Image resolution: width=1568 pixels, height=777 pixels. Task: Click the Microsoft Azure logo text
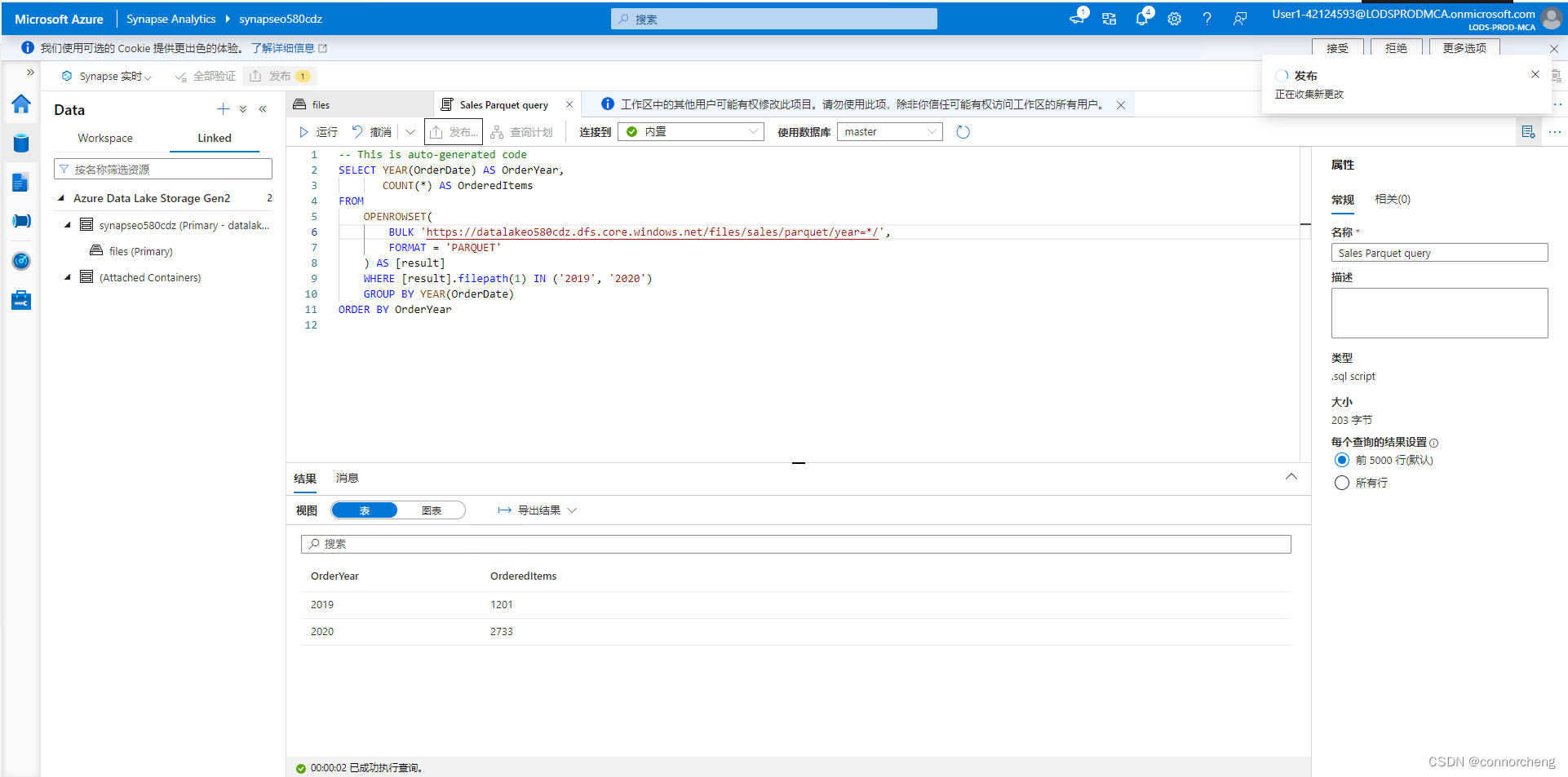[59, 19]
